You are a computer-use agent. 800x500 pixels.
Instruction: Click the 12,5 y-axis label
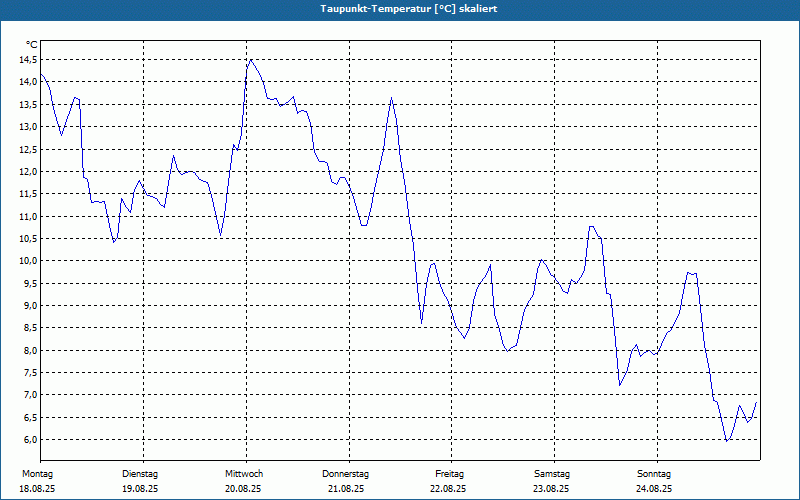pyautogui.click(x=29, y=149)
